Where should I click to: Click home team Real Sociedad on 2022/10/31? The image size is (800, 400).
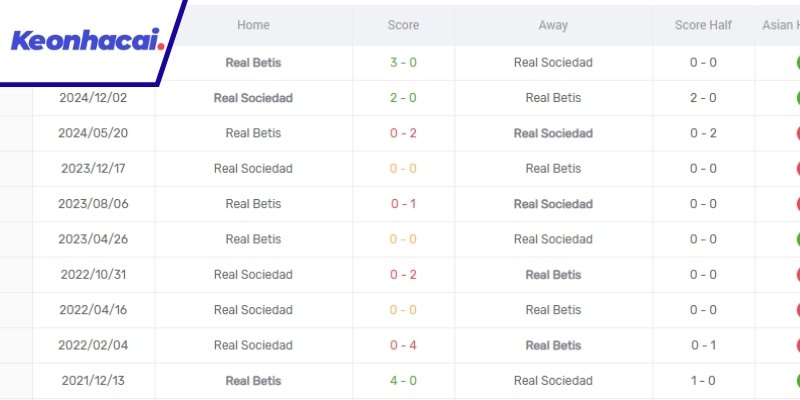click(253, 274)
